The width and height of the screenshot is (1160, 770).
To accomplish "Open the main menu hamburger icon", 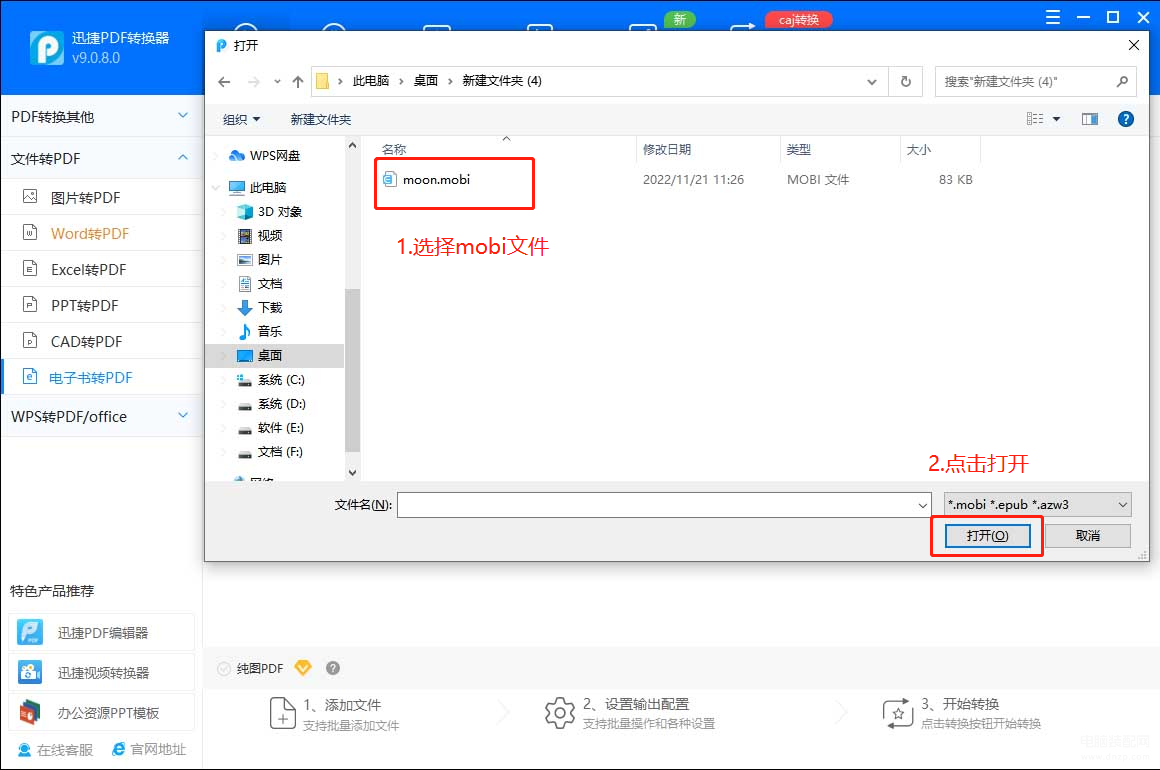I will coord(1053,17).
